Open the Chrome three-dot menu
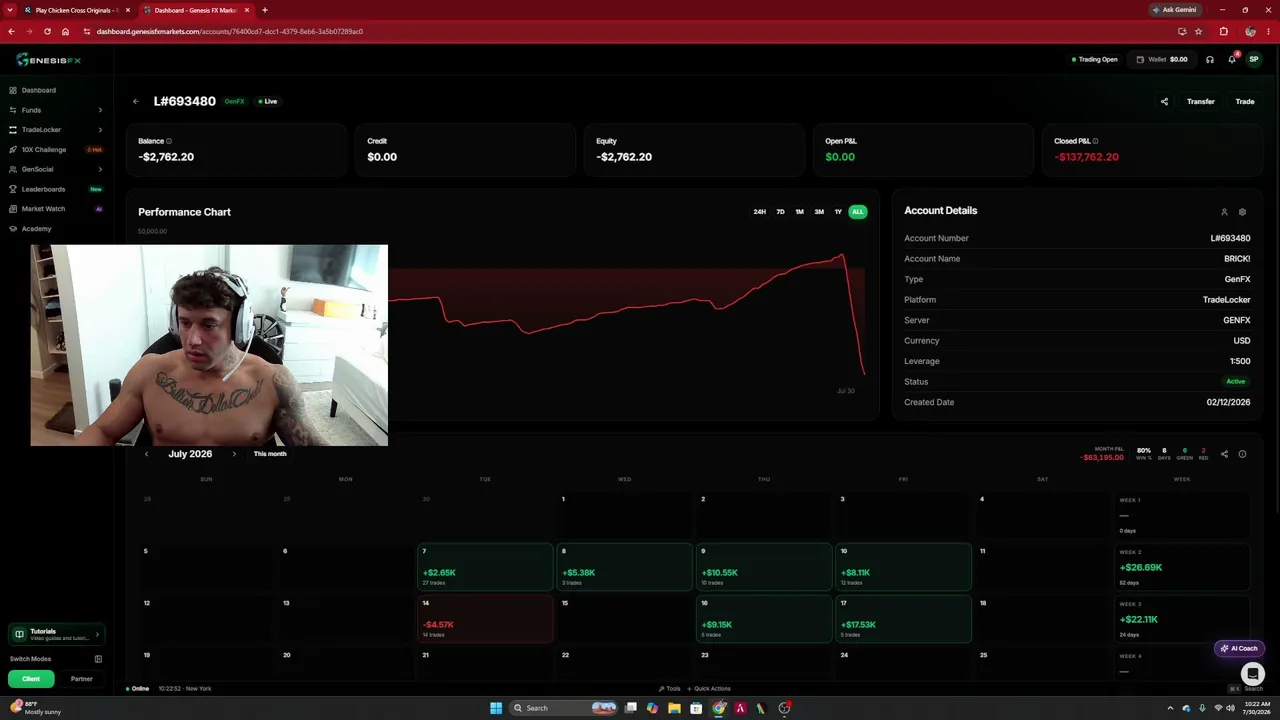The height and width of the screenshot is (720, 1280). tap(1268, 31)
